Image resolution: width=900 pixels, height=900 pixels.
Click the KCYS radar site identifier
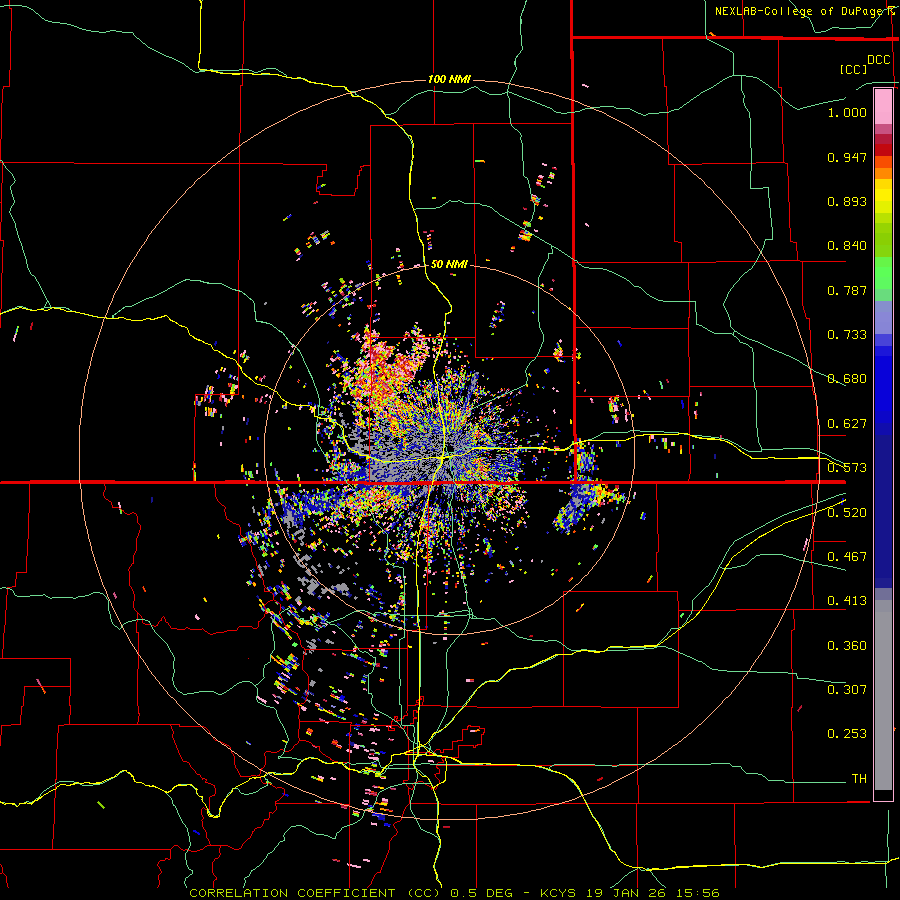559,893
